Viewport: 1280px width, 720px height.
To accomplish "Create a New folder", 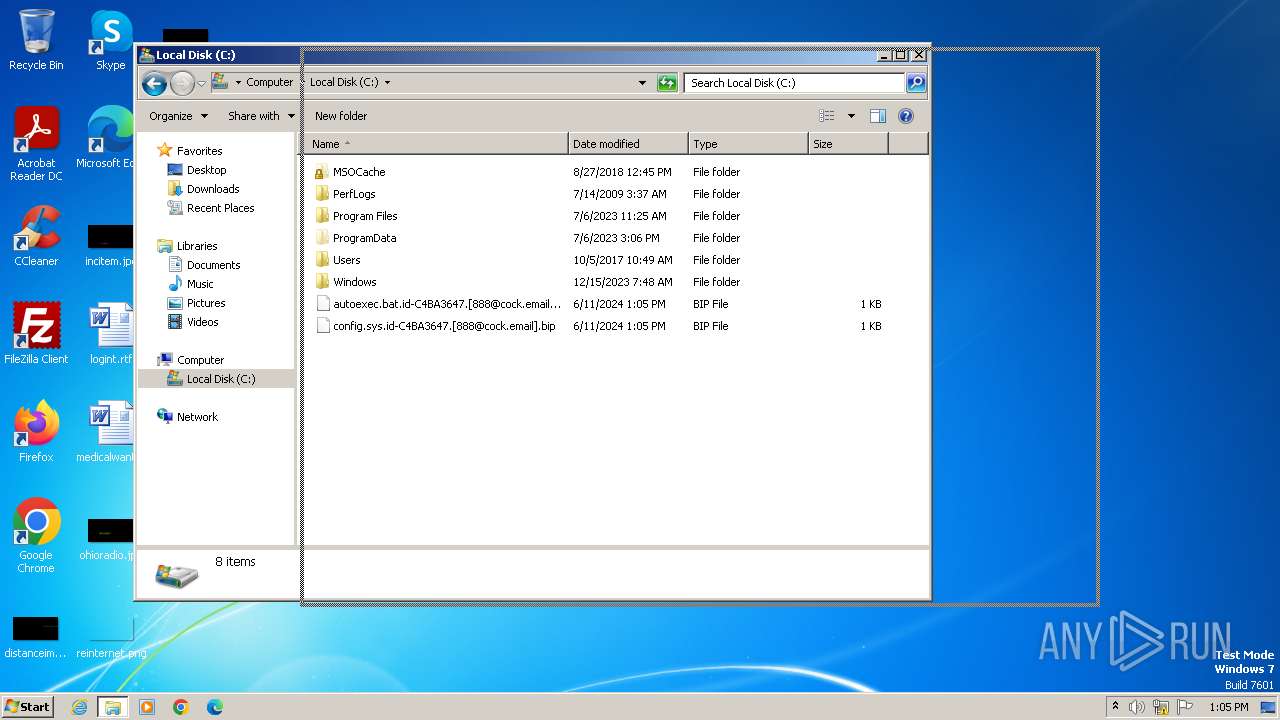I will 341,116.
